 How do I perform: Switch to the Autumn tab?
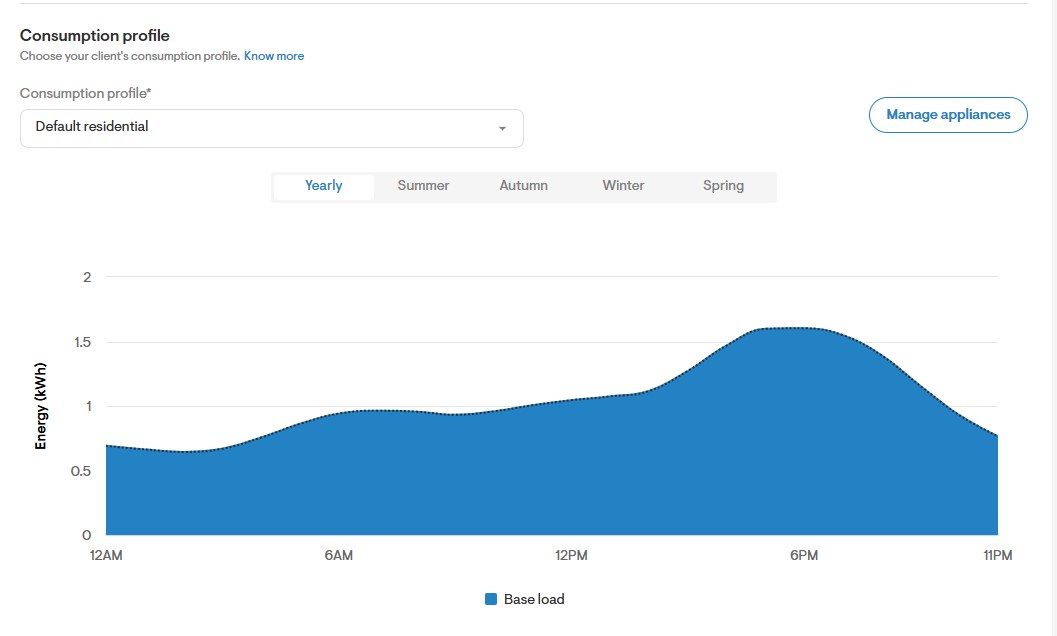coord(524,186)
